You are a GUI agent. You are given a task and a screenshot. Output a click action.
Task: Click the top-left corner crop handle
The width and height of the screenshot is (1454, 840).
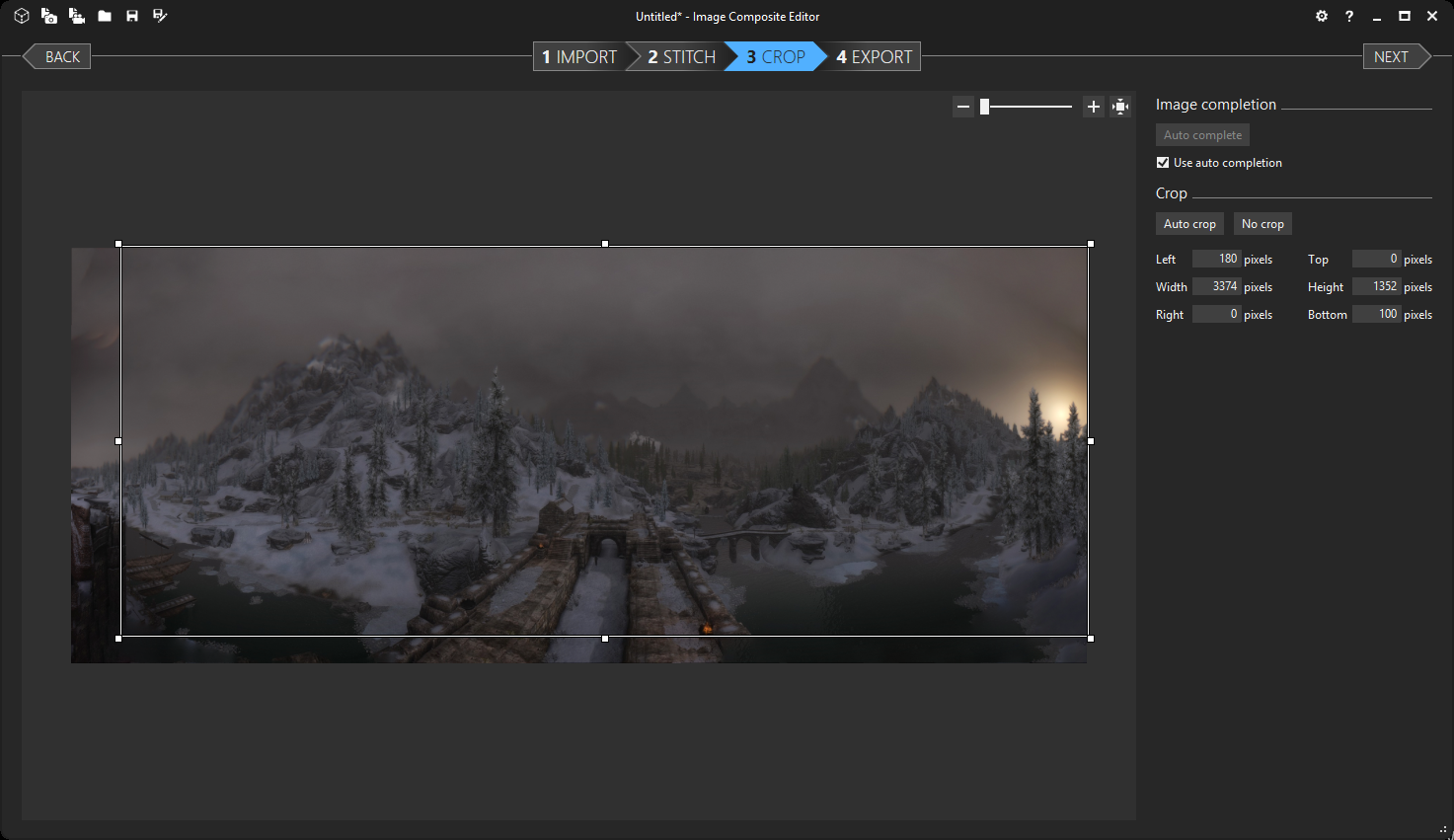tap(118, 244)
